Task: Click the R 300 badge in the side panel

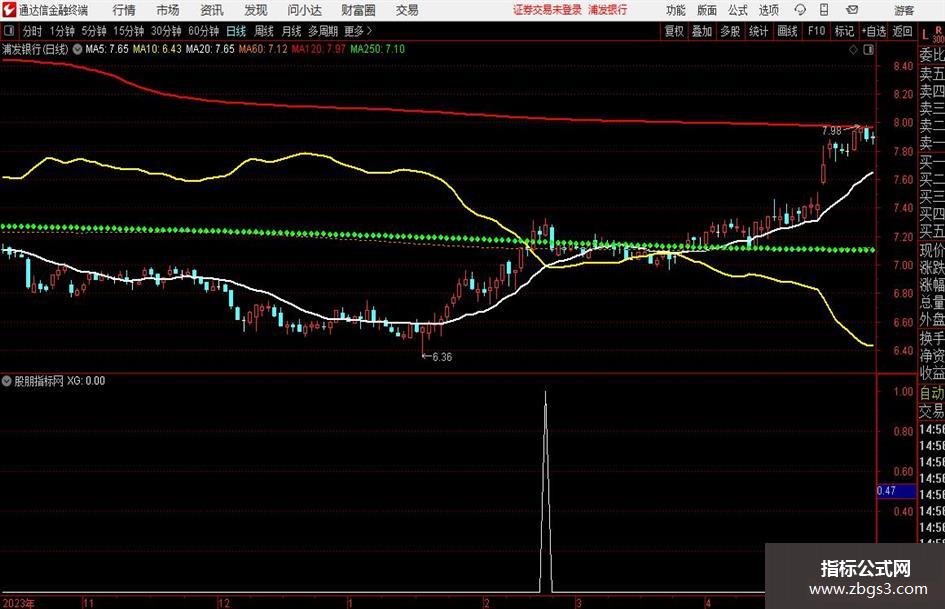Action: tap(938, 34)
